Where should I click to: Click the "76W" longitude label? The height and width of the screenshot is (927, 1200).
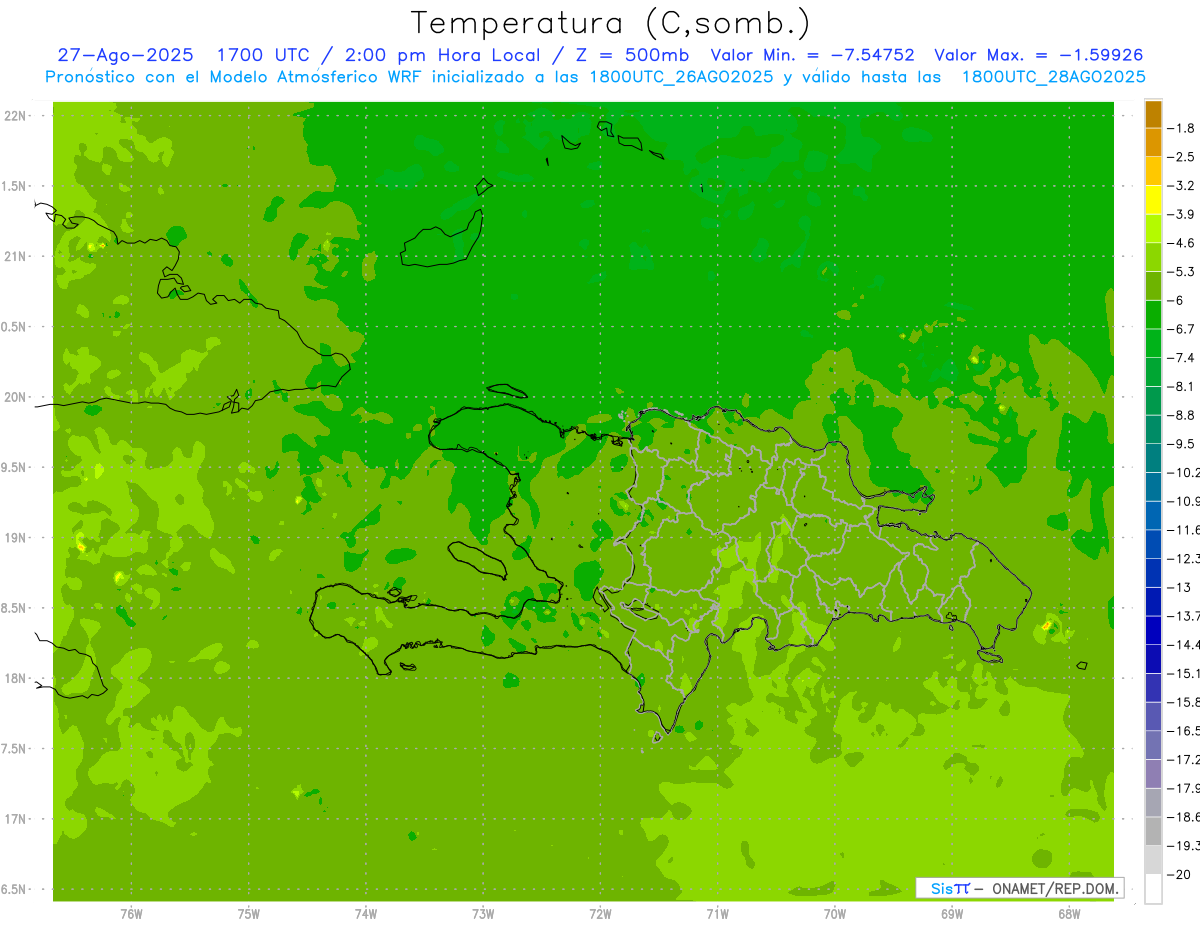coord(131,914)
